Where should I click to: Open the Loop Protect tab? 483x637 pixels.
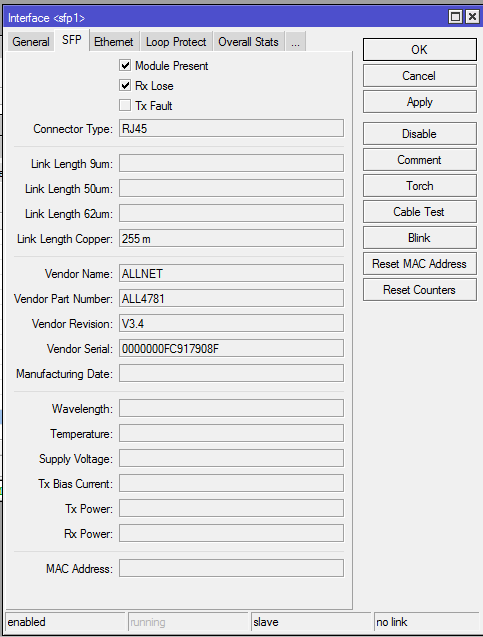(x=176, y=42)
